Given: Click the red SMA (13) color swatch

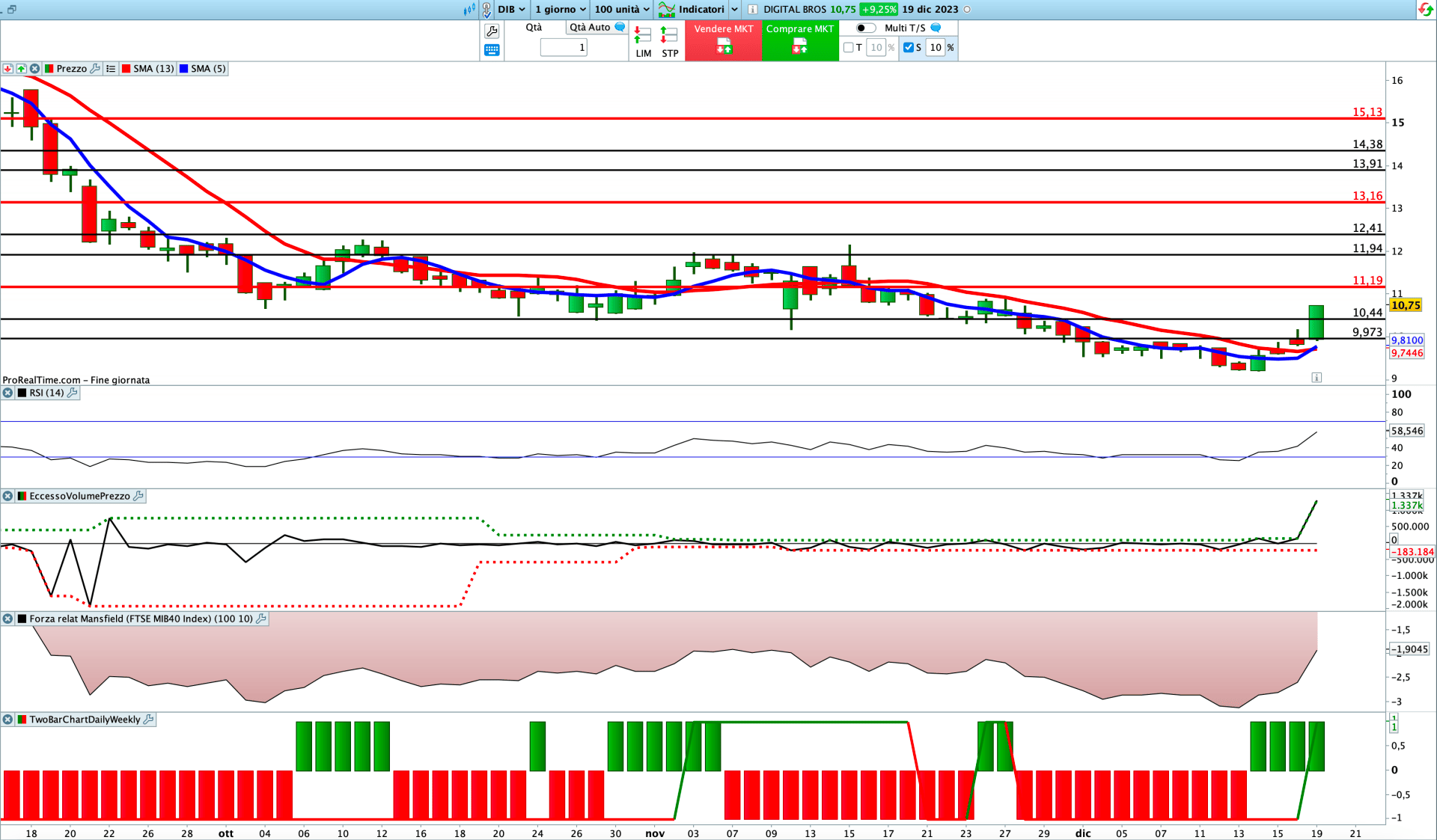Looking at the screenshot, I should 126,69.
